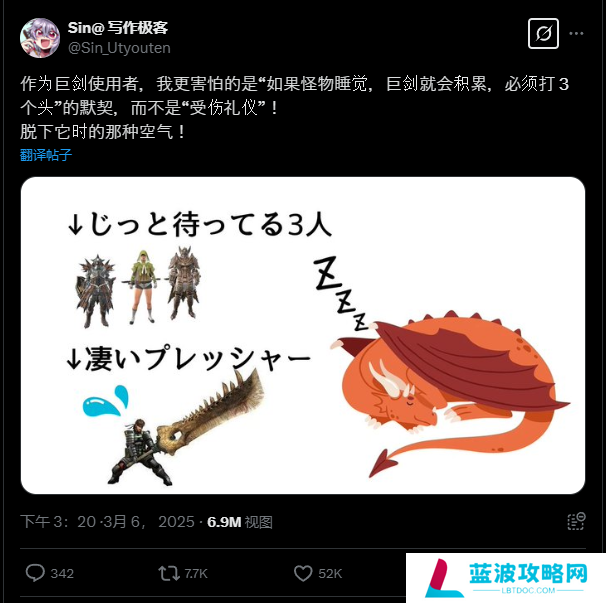Open the timestamp 下午 3:20 · 3月 6, 2025

107,522
